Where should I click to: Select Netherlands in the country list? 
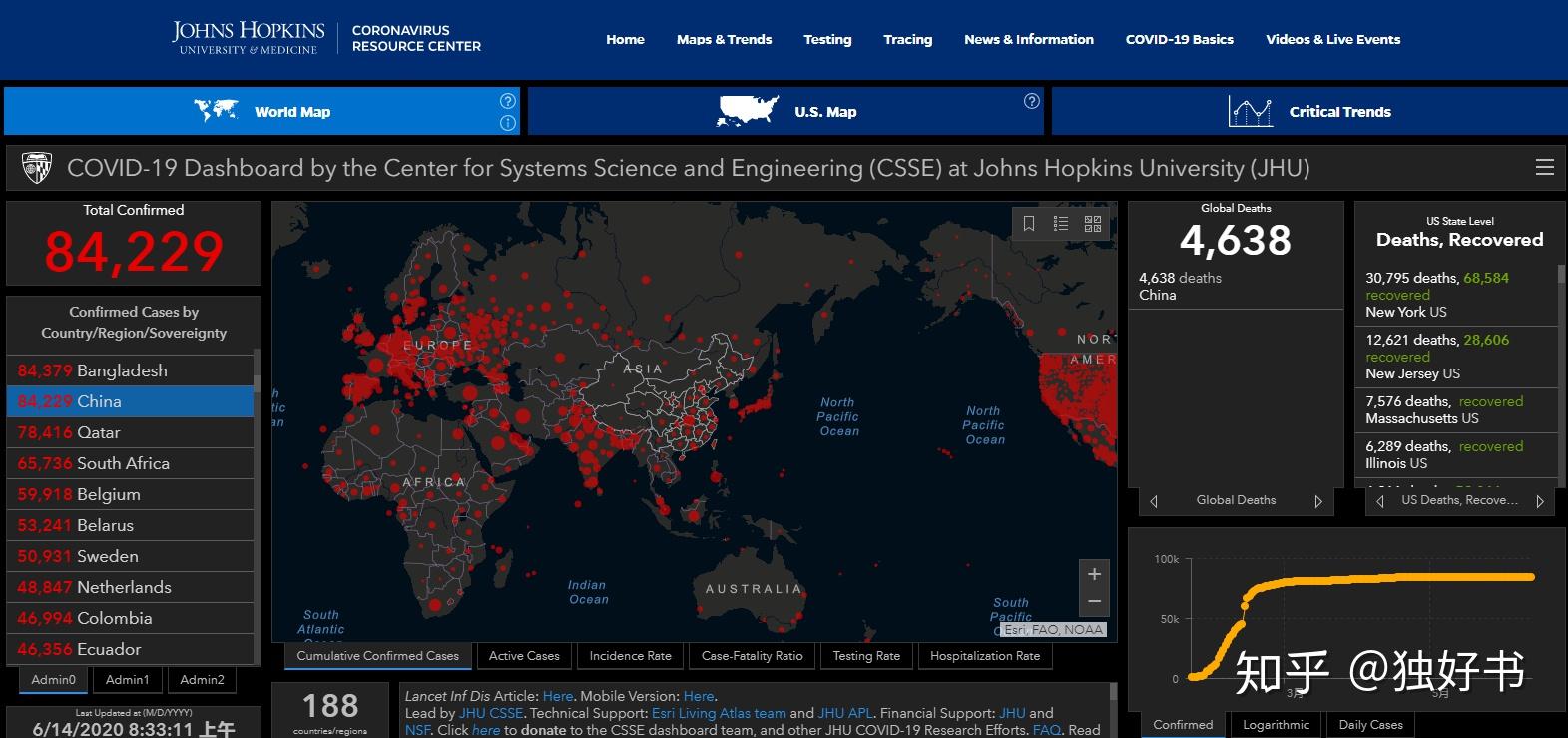pos(130,587)
